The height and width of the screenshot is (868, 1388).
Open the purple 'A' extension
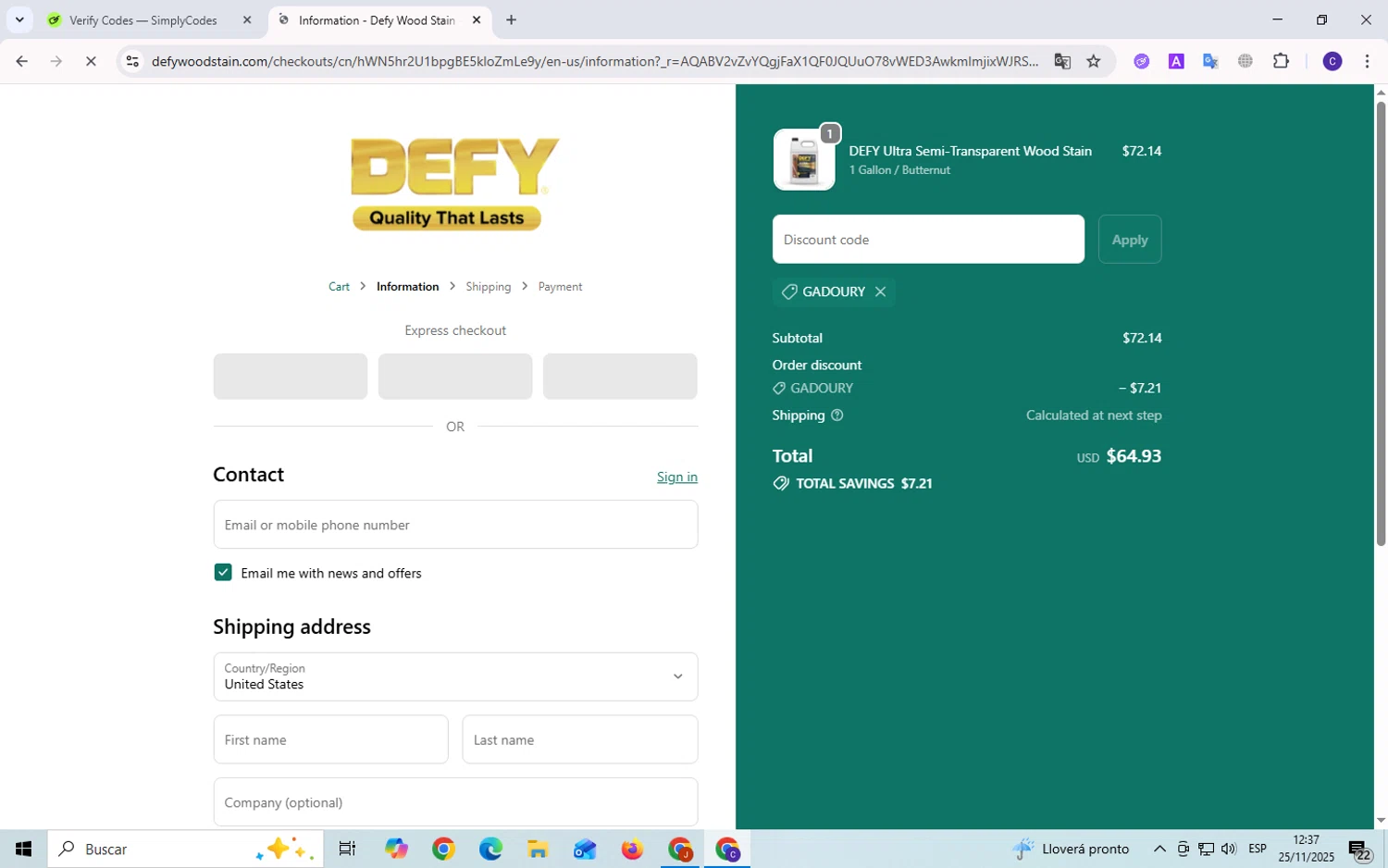(x=1176, y=61)
